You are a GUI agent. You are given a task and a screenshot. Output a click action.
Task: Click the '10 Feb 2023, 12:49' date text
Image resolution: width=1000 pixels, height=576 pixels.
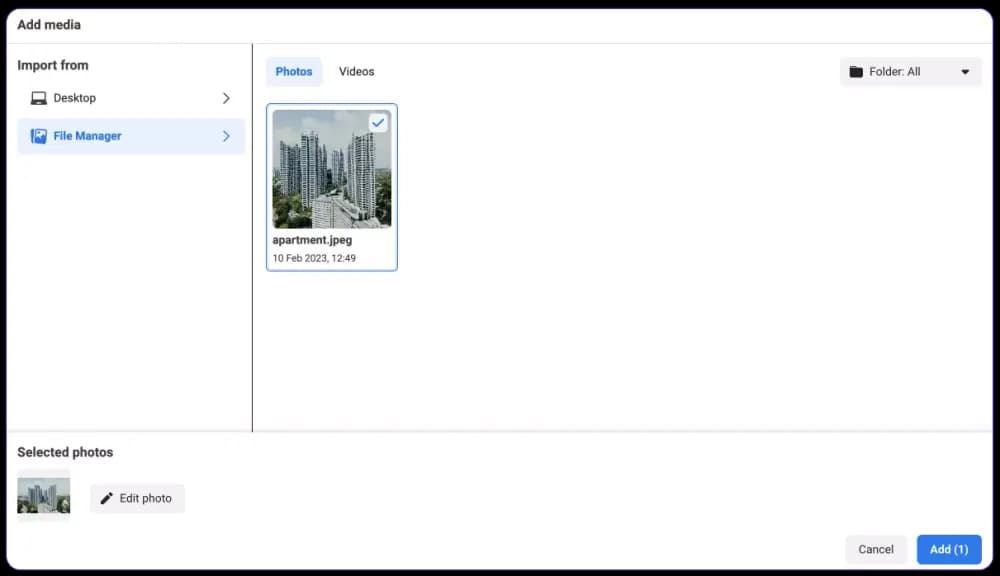(314, 258)
